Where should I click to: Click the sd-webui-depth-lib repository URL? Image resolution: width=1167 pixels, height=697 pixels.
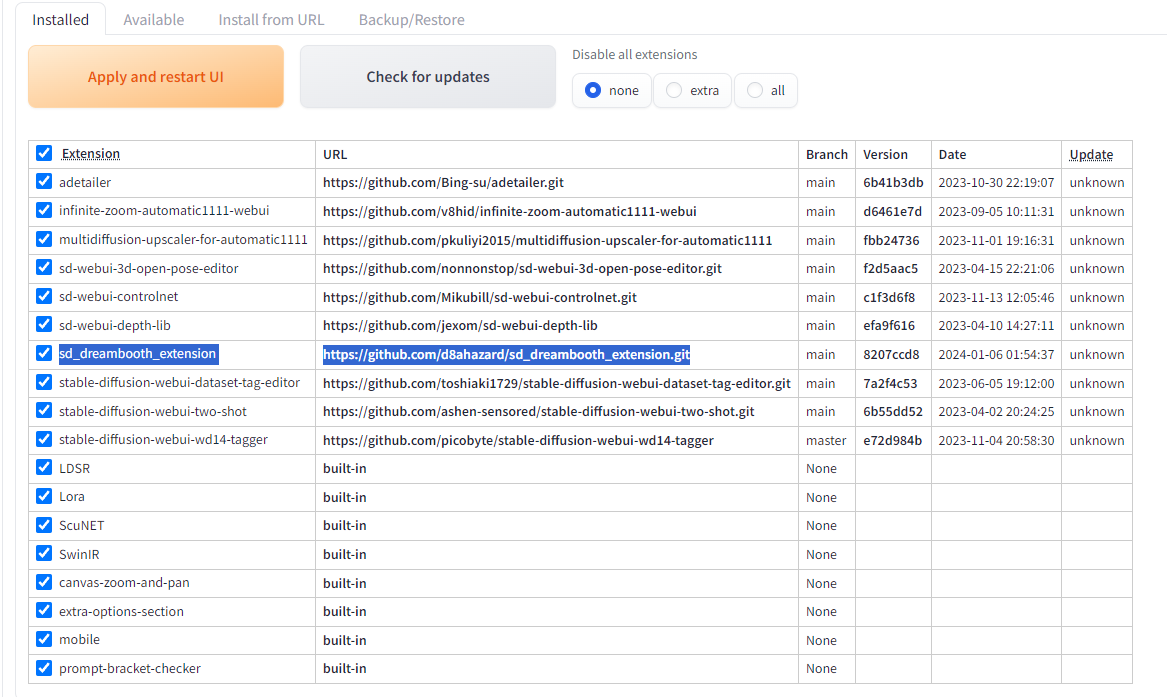pyautogui.click(x=460, y=326)
